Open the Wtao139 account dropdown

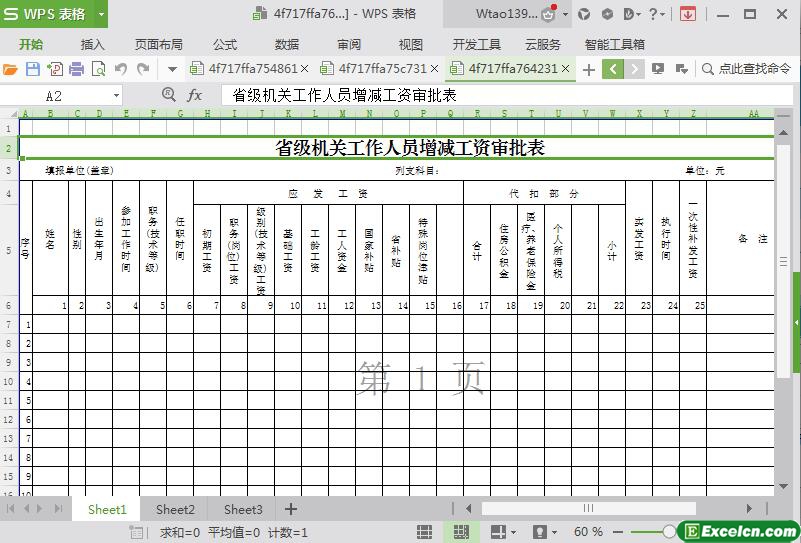click(x=566, y=14)
